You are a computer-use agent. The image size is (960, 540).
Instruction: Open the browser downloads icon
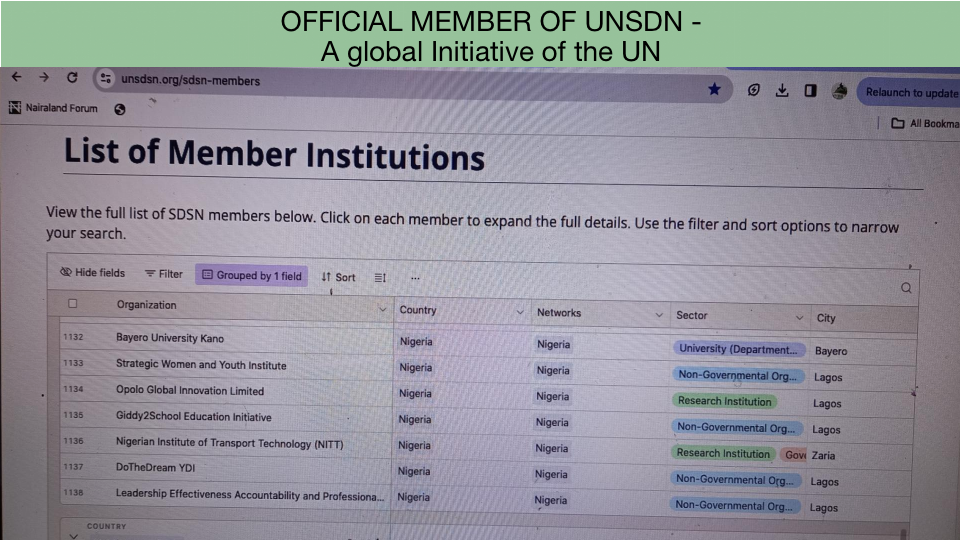(782, 90)
